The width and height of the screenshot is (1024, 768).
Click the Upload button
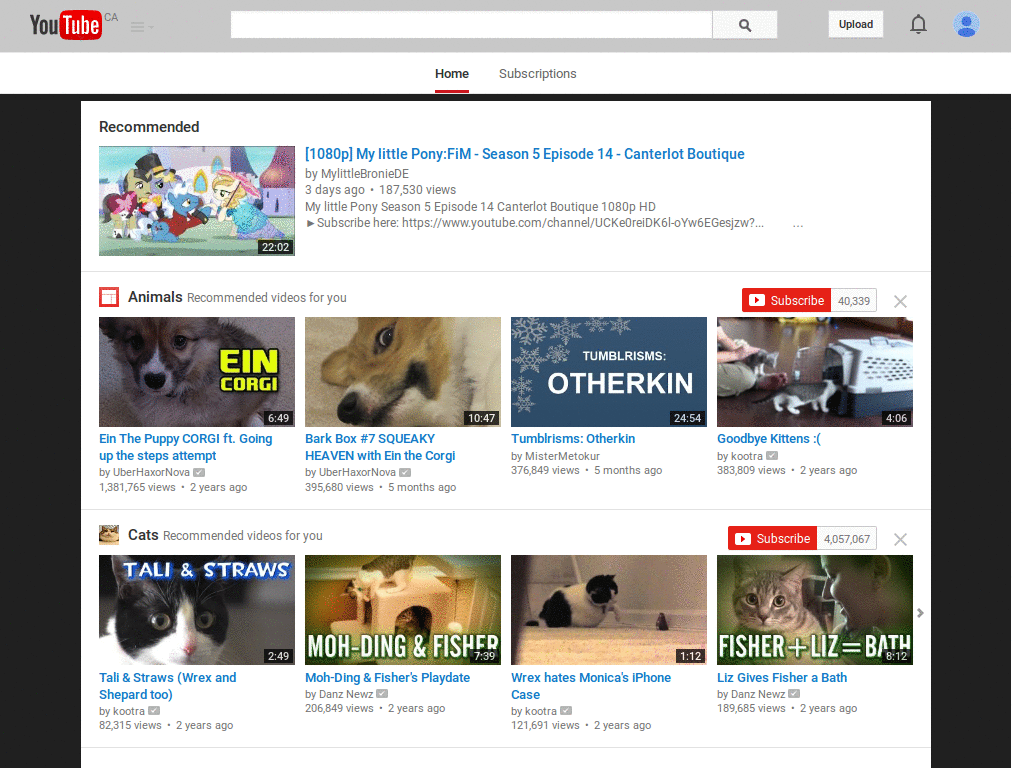click(856, 24)
